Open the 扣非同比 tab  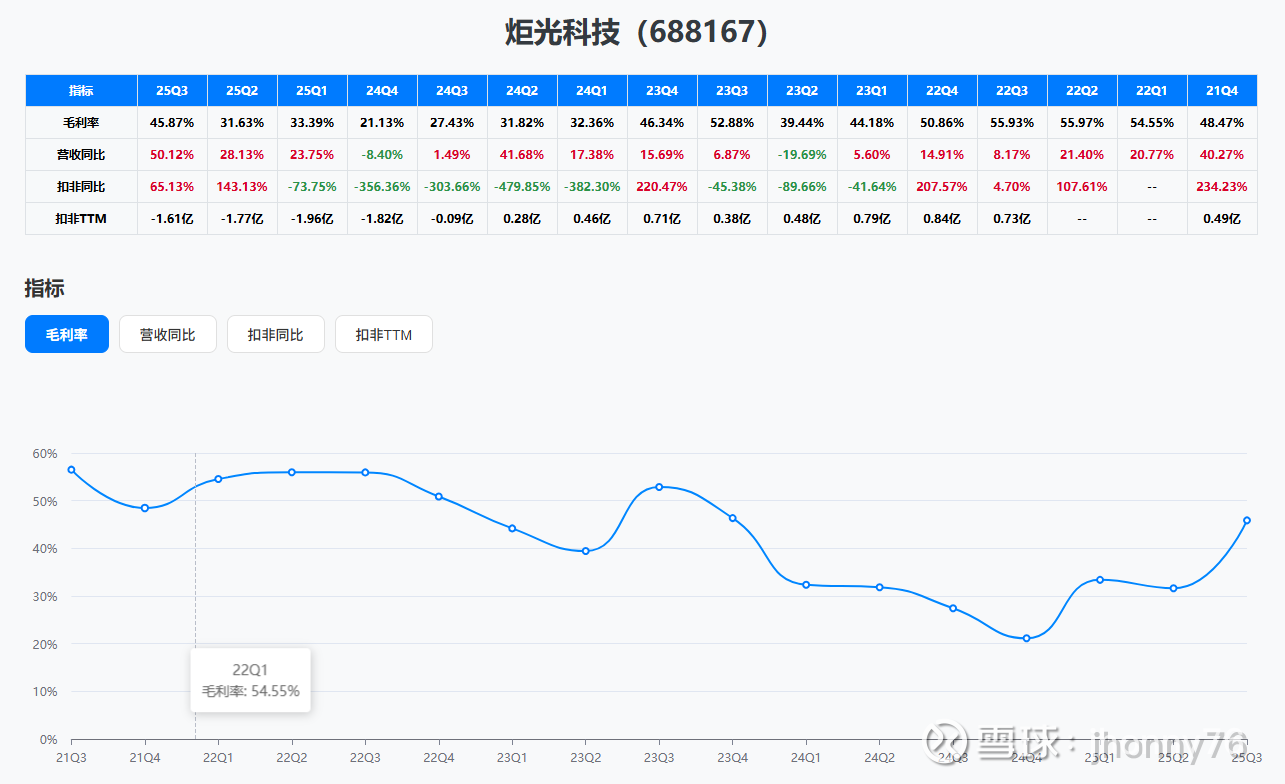276,335
